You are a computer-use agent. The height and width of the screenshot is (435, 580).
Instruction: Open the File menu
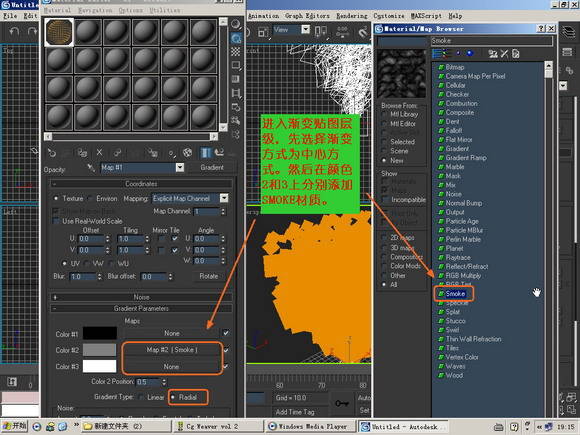pos(10,16)
